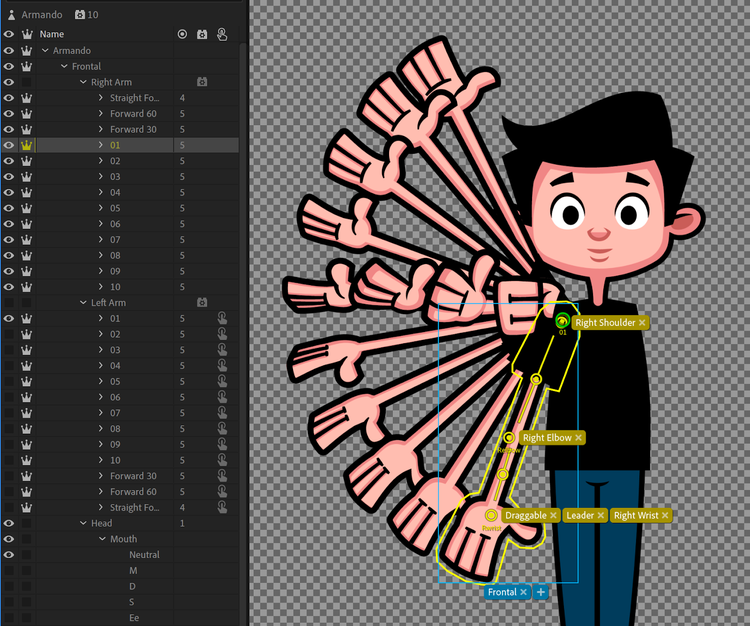Remove the Draggable tag using its X
Image resolution: width=750 pixels, height=626 pixels.
pos(555,516)
